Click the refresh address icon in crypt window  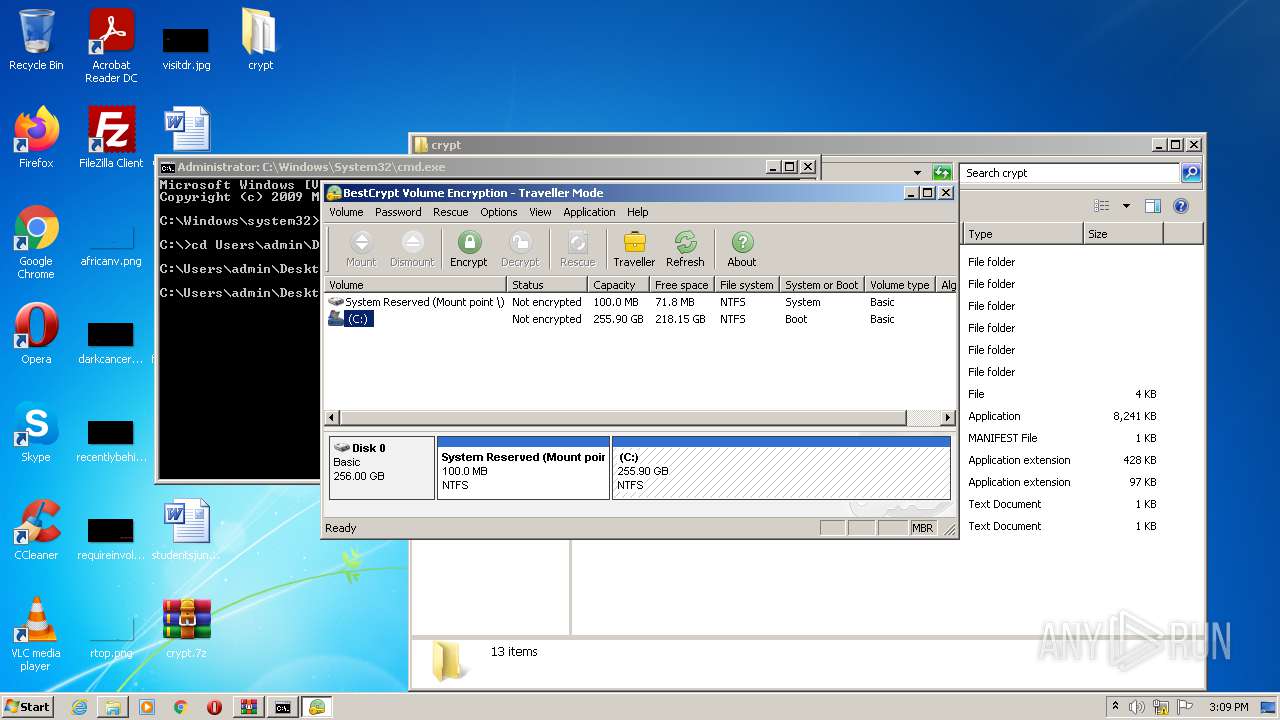[x=941, y=173]
